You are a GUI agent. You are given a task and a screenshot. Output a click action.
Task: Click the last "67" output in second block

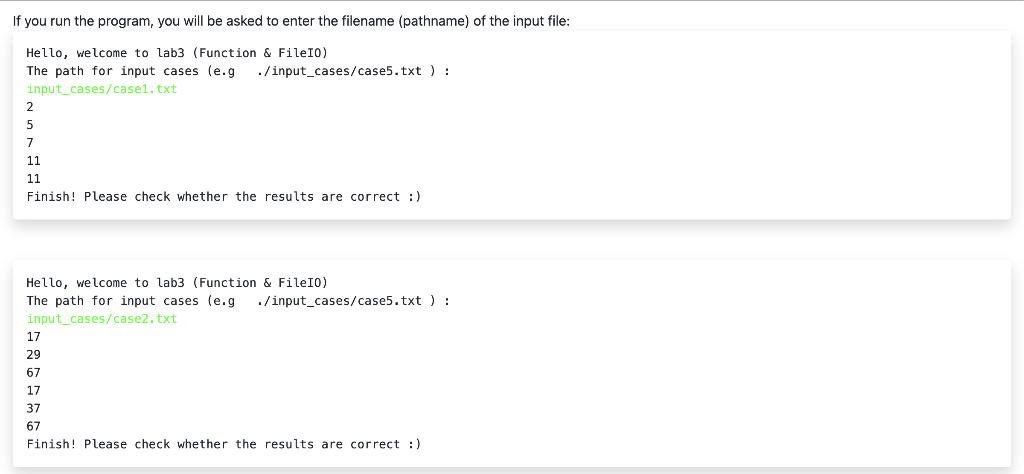(x=34, y=426)
